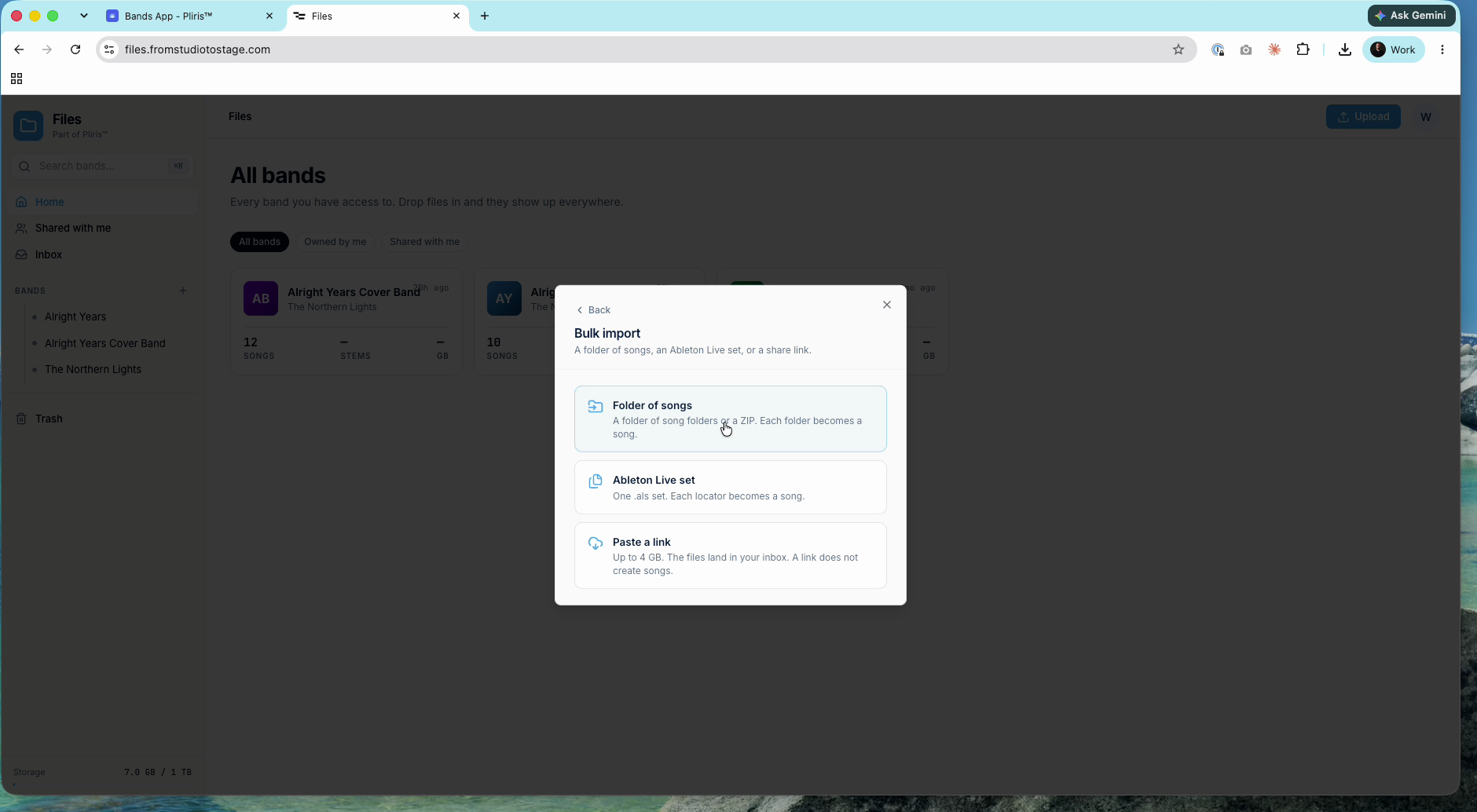Choose the Paste a link import option
The width and height of the screenshot is (1477, 812).
point(731,555)
